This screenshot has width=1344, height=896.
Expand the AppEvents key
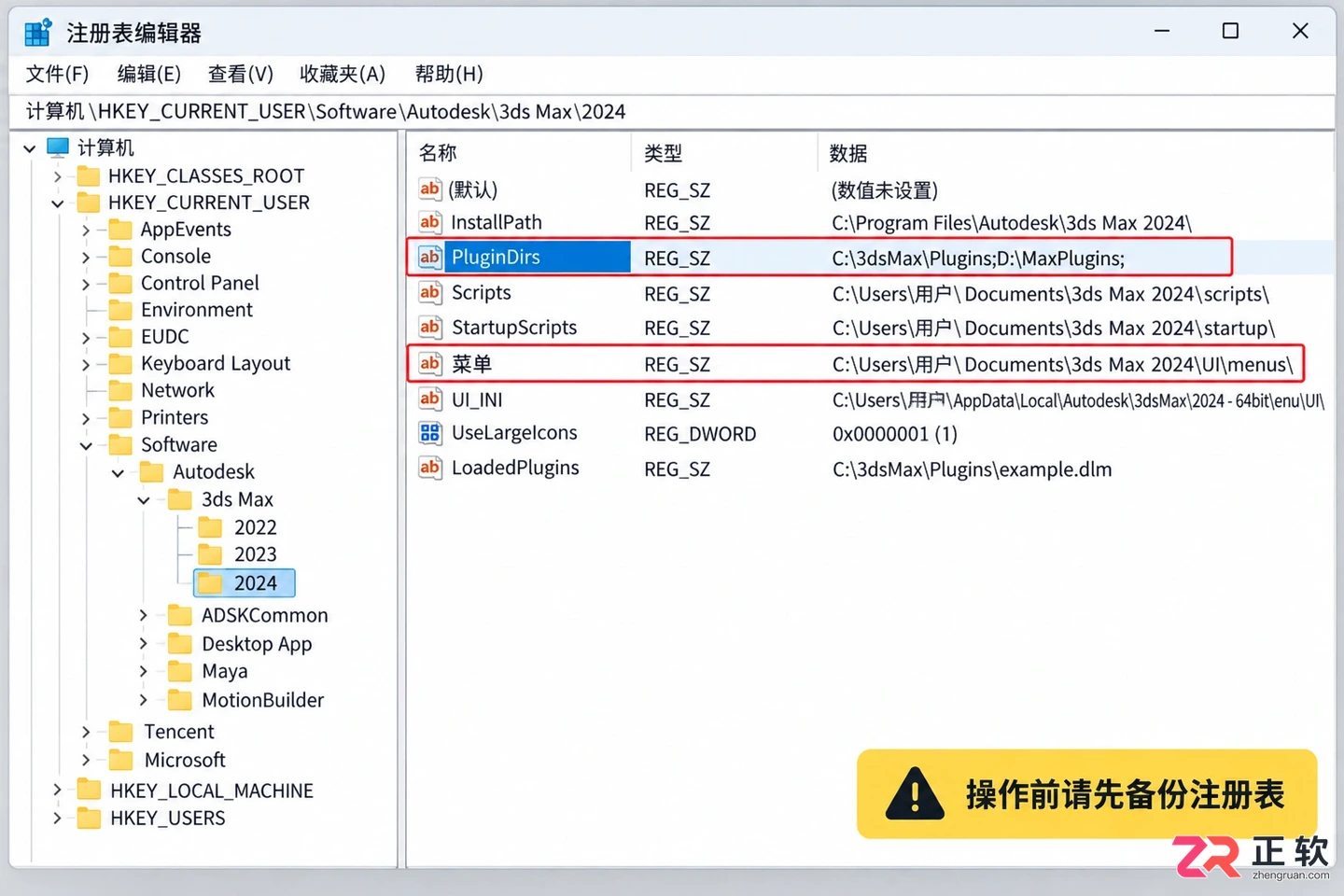tap(86, 230)
